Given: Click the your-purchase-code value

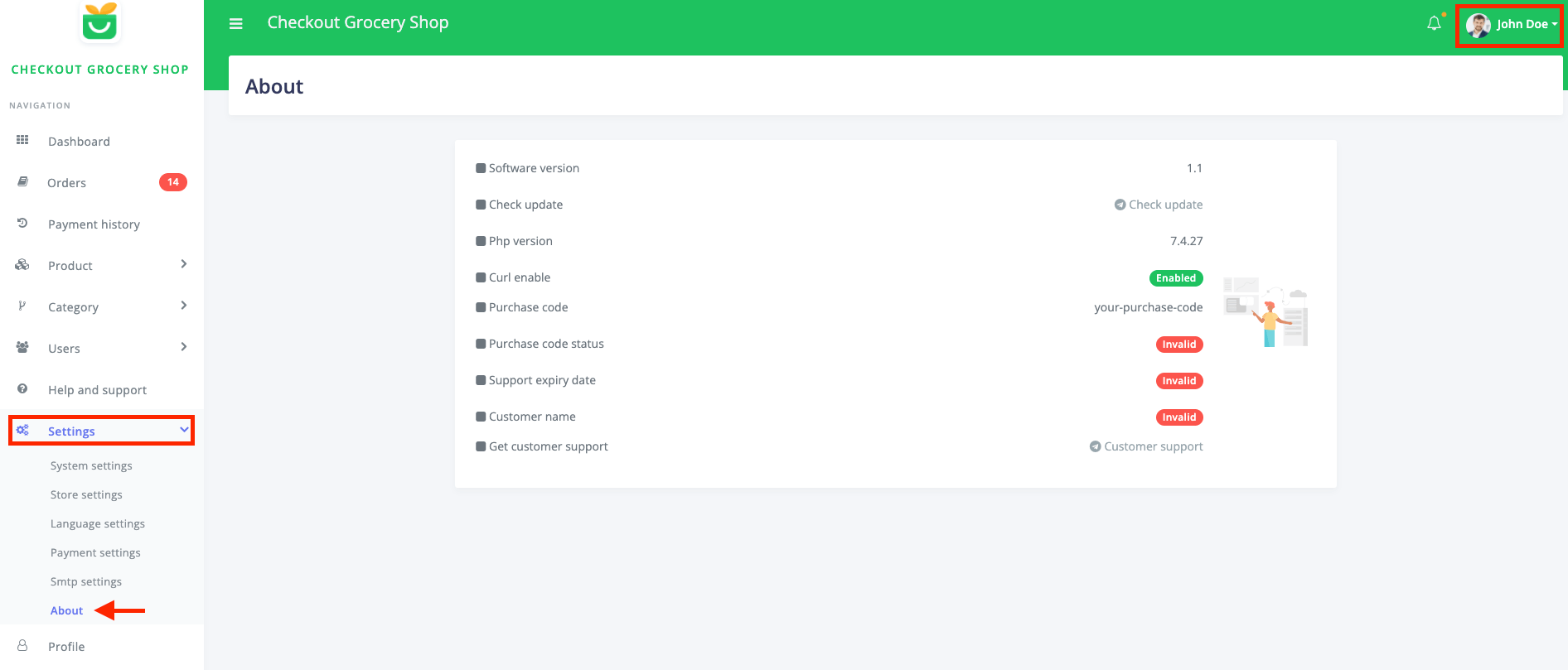Looking at the screenshot, I should [x=1149, y=307].
